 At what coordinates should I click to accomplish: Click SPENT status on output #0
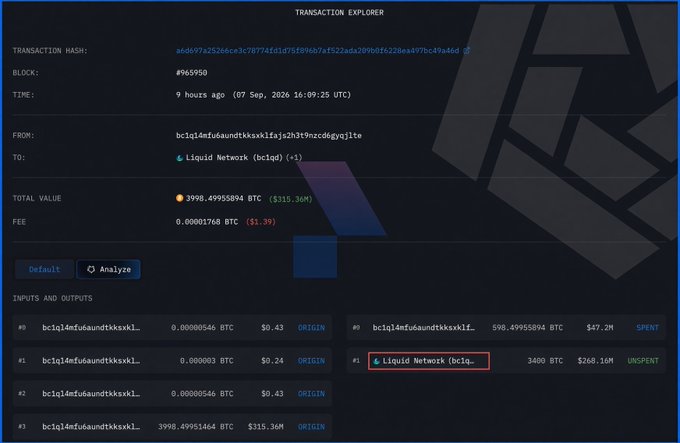click(647, 328)
